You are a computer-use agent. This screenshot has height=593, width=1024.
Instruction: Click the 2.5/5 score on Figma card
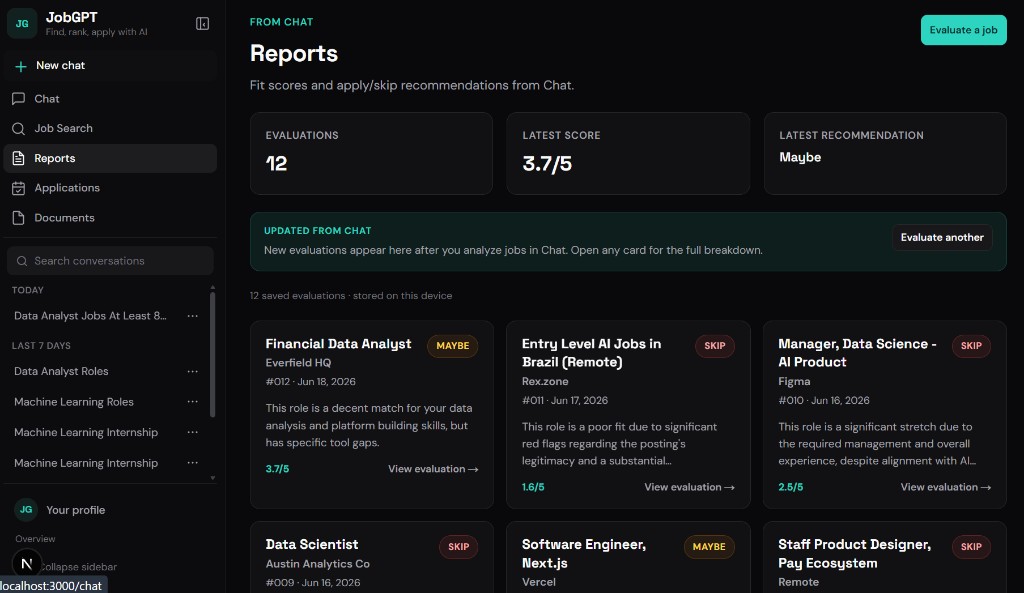tap(790, 487)
